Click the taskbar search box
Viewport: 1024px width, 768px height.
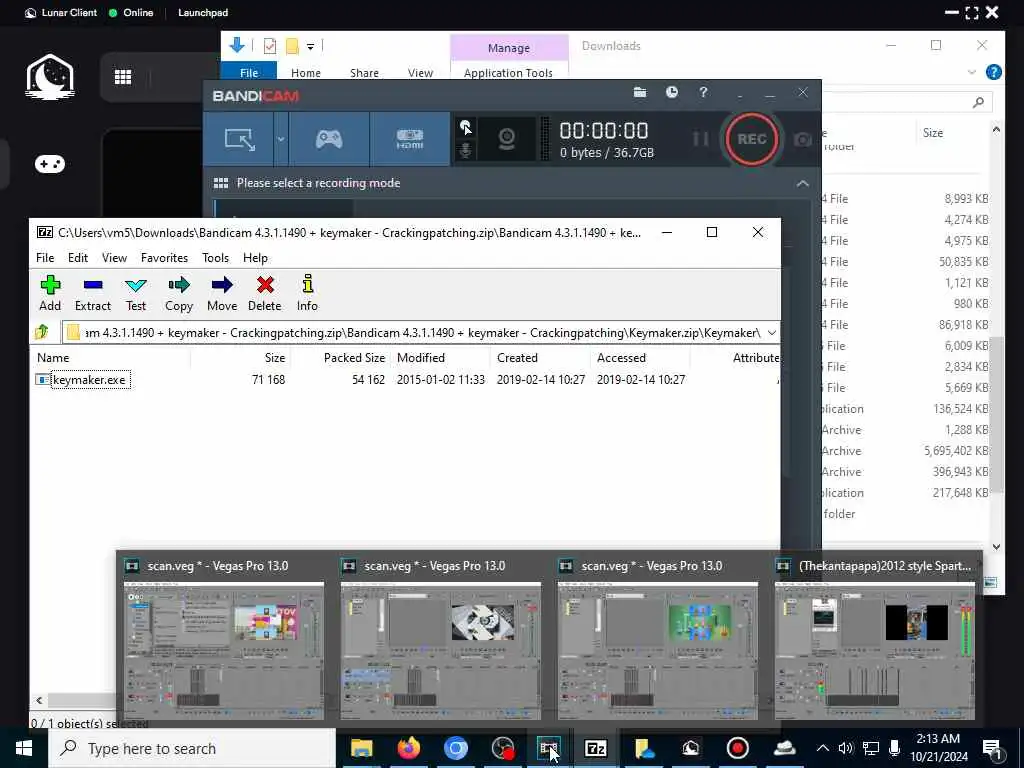(192, 748)
